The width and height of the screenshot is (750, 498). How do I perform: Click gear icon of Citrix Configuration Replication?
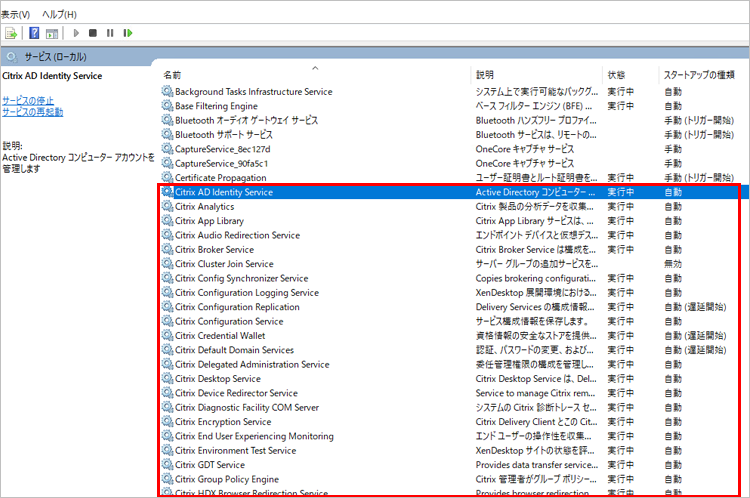(167, 306)
